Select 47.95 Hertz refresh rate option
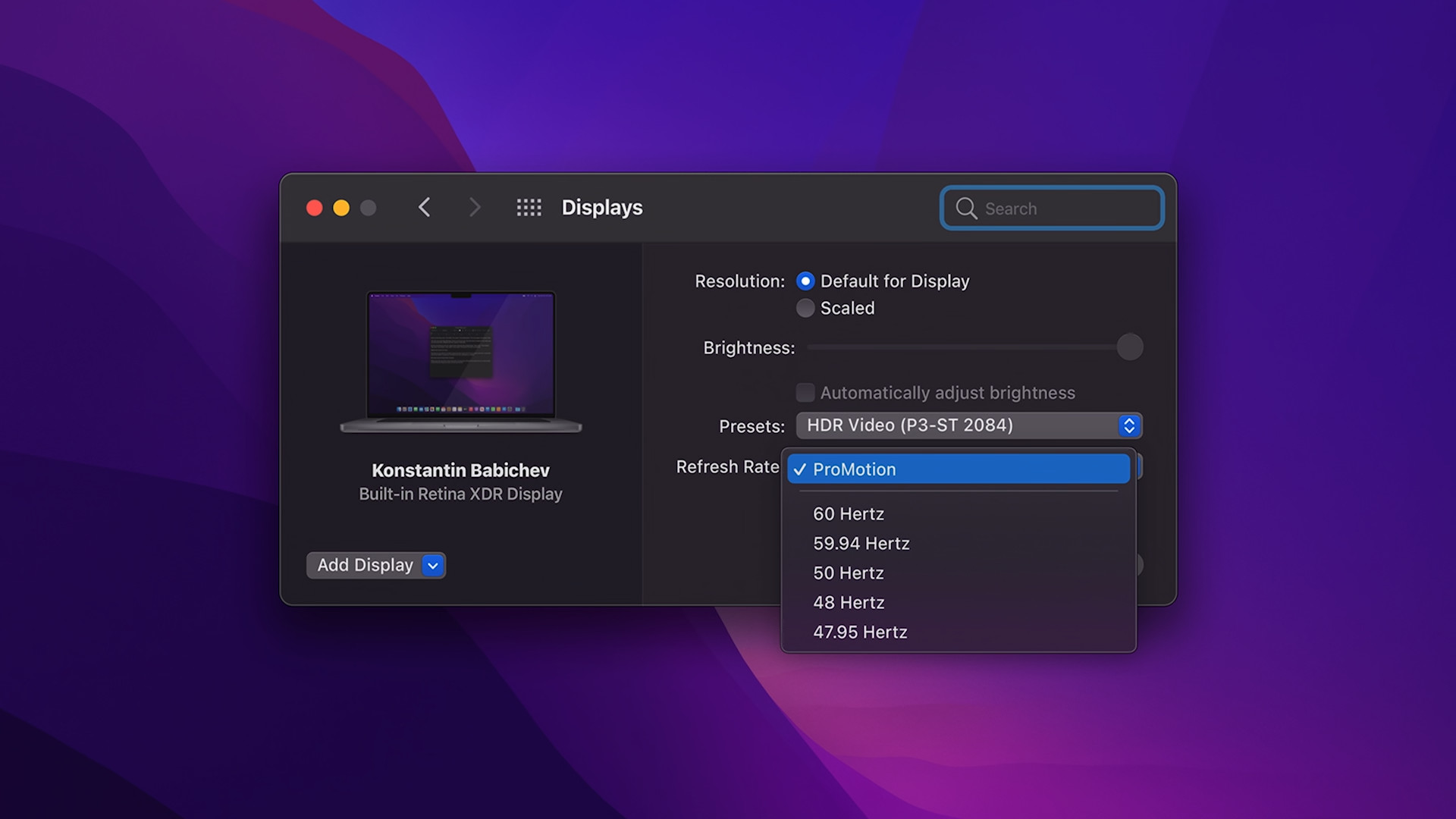Image resolution: width=1456 pixels, height=819 pixels. [860, 632]
